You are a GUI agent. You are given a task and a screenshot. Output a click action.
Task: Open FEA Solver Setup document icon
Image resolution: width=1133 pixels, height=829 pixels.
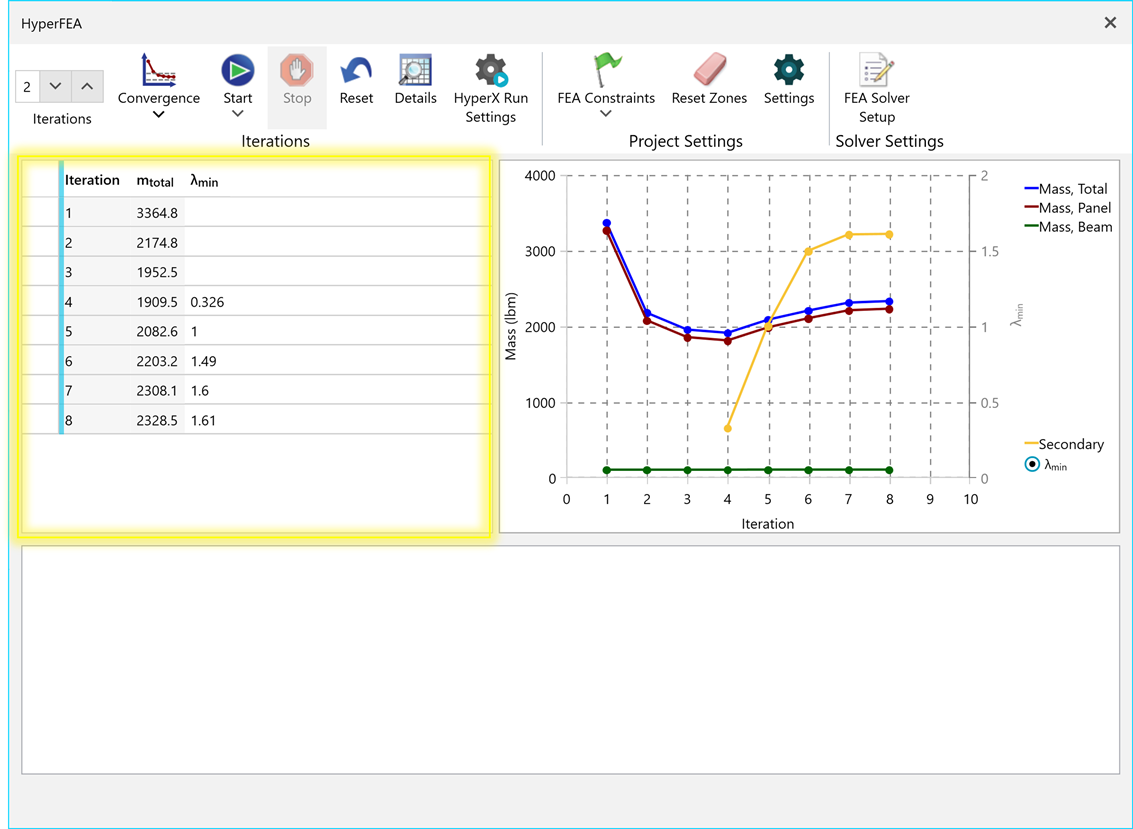[x=876, y=71]
